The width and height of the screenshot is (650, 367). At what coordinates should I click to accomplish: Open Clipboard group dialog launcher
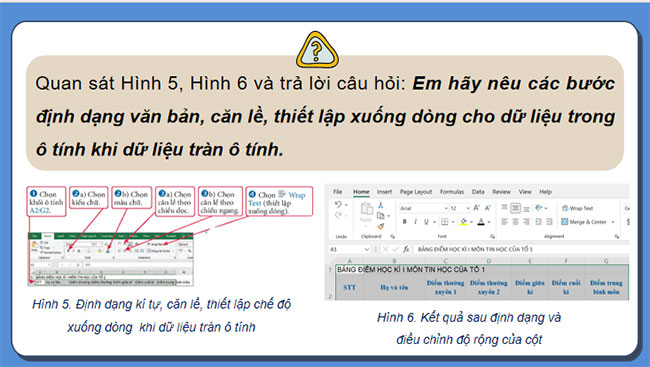[x=392, y=236]
